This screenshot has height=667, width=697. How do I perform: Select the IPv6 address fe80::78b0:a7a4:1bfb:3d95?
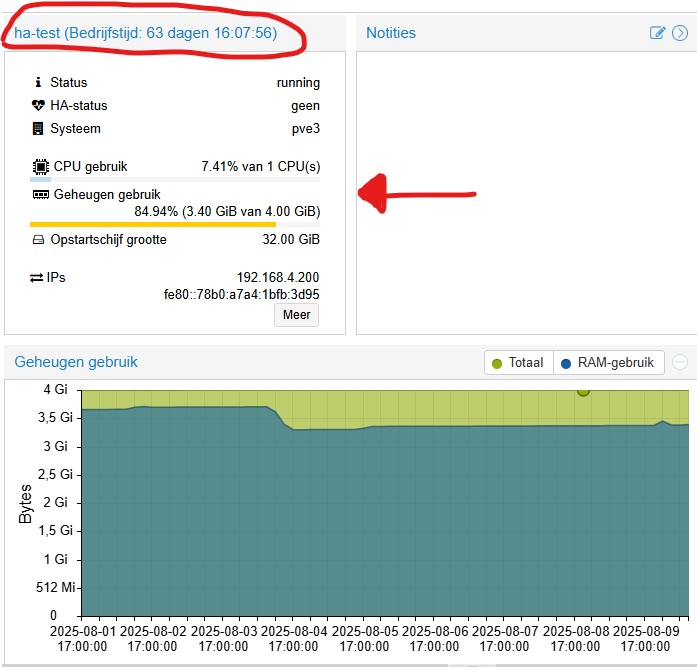click(x=241, y=294)
